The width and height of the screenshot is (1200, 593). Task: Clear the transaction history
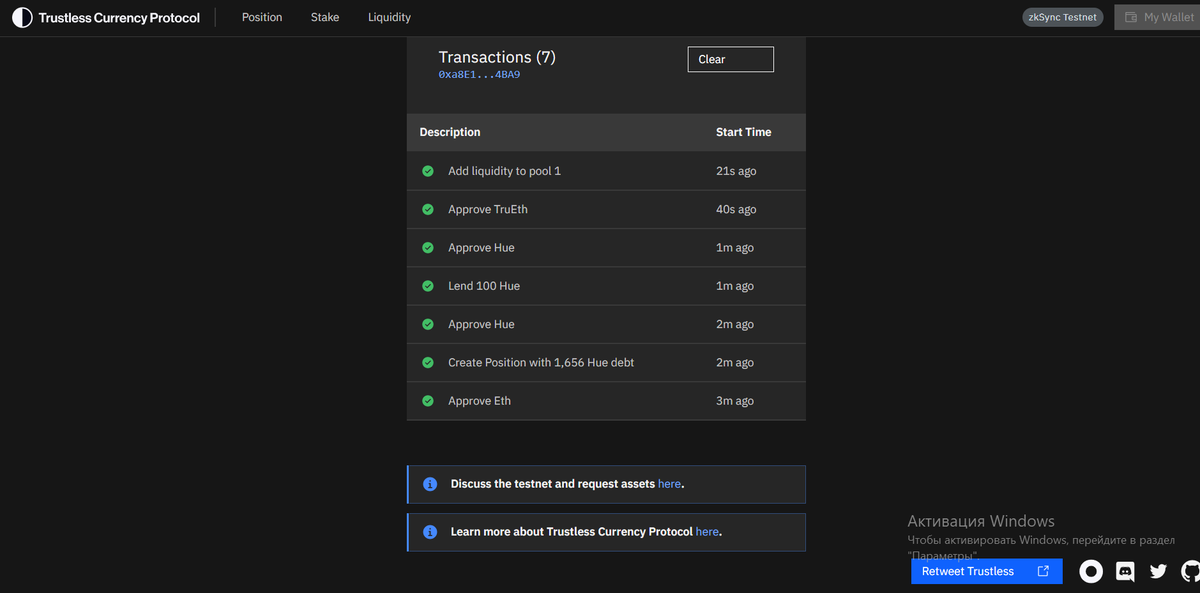click(x=730, y=59)
